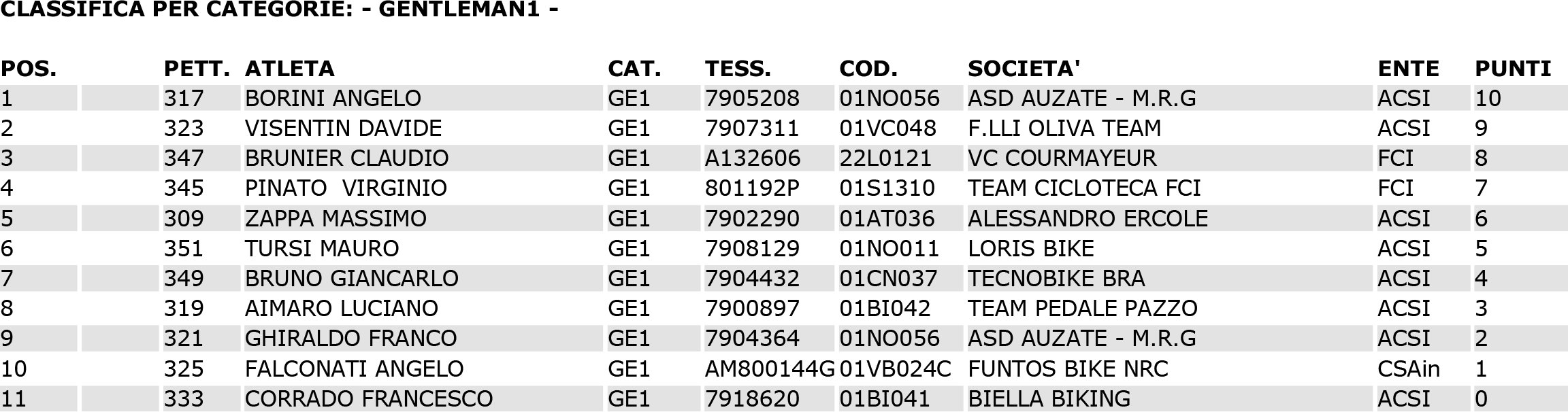Select the CSAin entity cell
Viewport: 1568px width, 412px height.
(1409, 369)
